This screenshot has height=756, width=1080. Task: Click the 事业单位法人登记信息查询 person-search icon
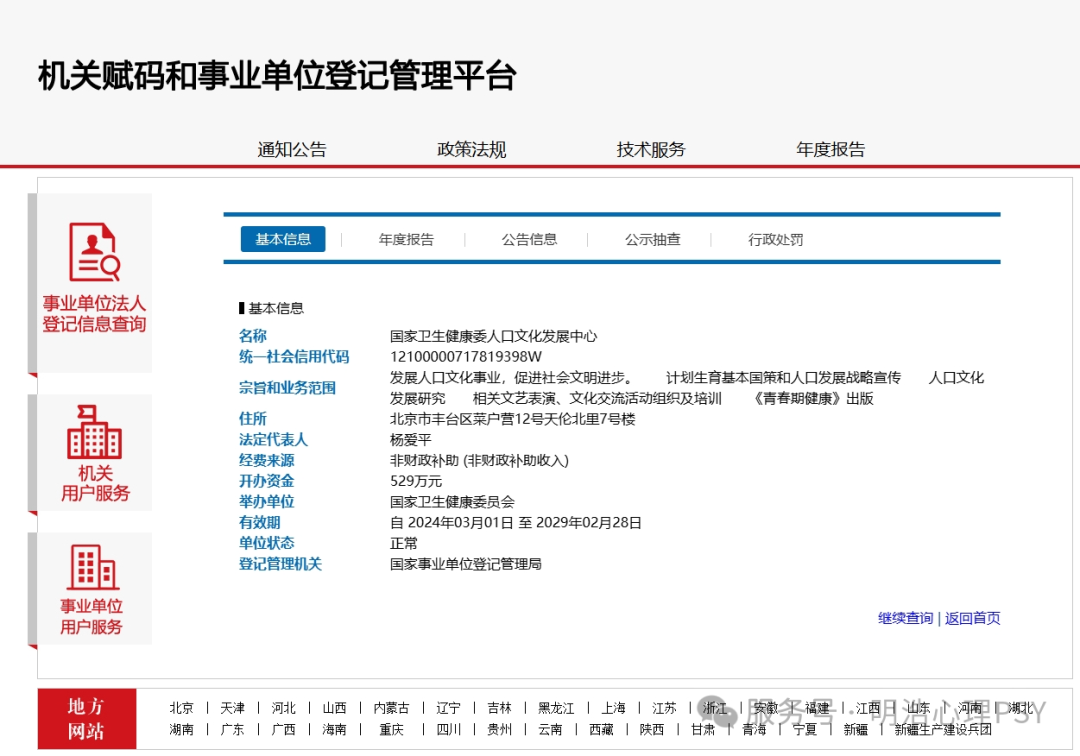point(94,252)
